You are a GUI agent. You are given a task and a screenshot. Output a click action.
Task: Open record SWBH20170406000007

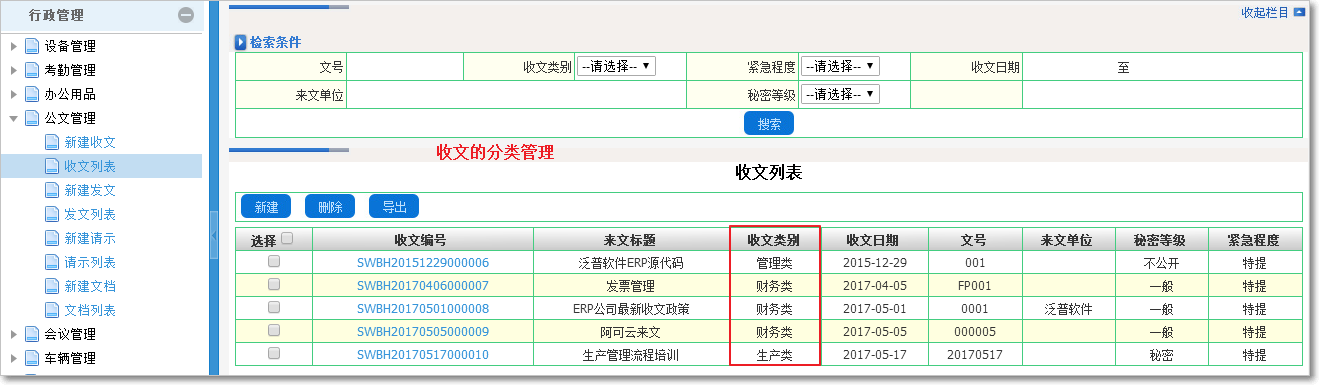pyautogui.click(x=423, y=286)
